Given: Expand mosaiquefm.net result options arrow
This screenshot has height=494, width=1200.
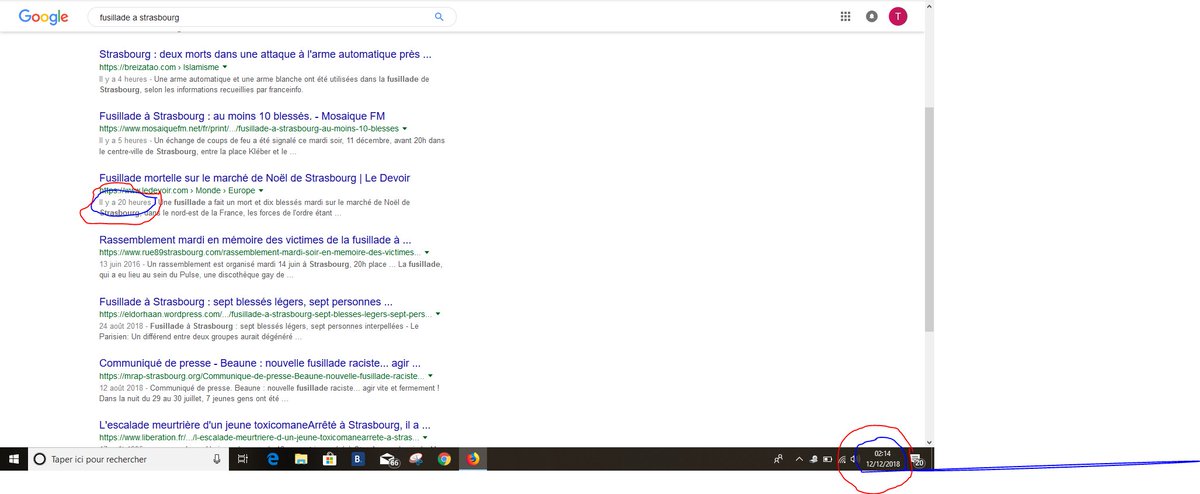Looking at the screenshot, I should [x=405, y=129].
